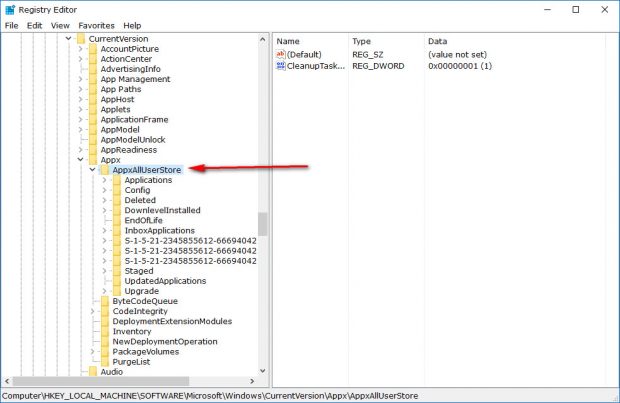Click the (Default) string value icon

281,54
